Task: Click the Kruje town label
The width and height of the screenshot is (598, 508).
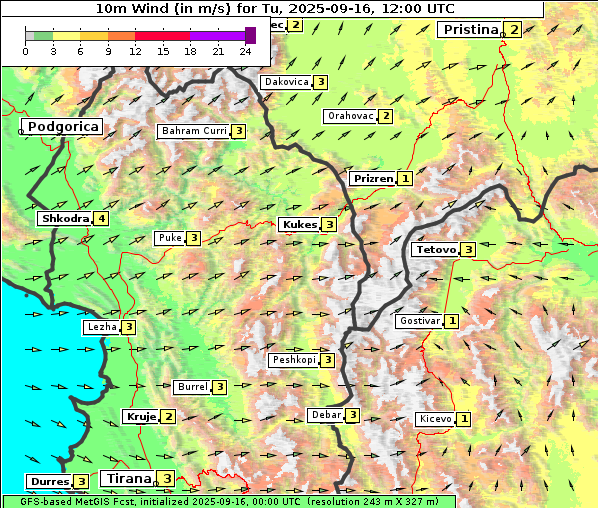Action: tap(141, 416)
